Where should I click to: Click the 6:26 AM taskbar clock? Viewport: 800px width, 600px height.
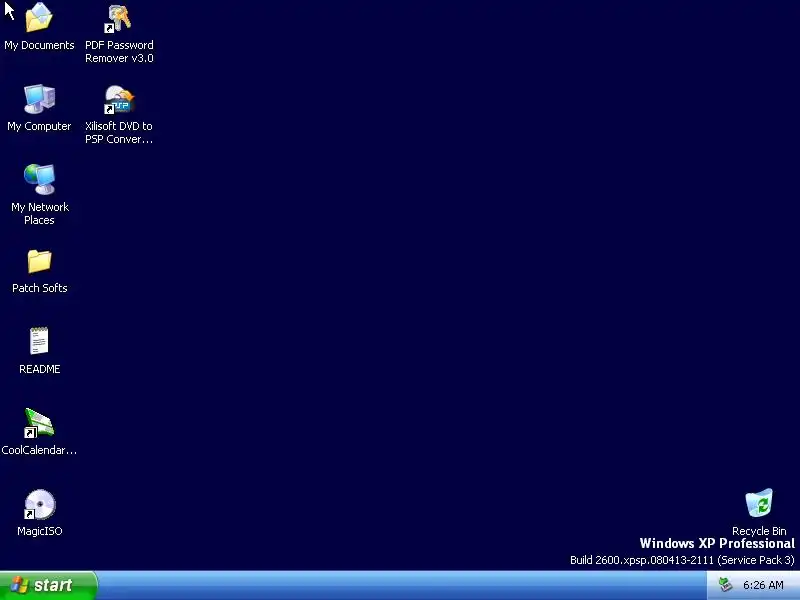coord(763,585)
